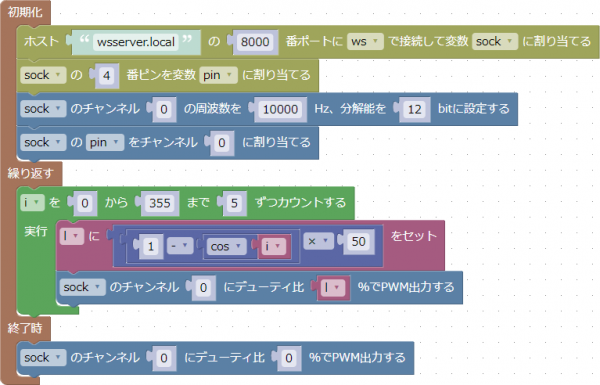Edit channel 0 in loop PWM output block
The image size is (600, 385).
[x=204, y=288]
